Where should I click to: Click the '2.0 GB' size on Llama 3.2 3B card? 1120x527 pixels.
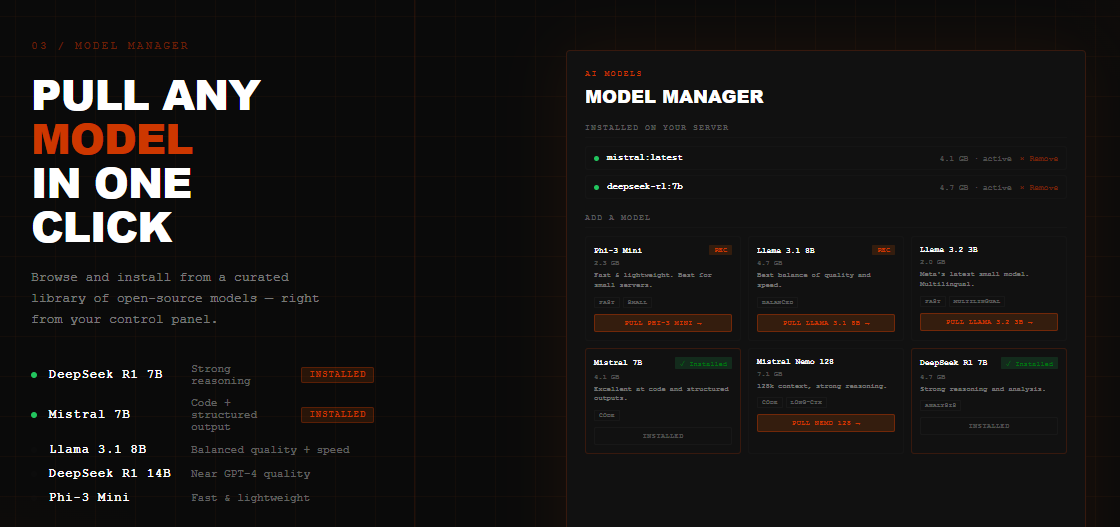932,262
